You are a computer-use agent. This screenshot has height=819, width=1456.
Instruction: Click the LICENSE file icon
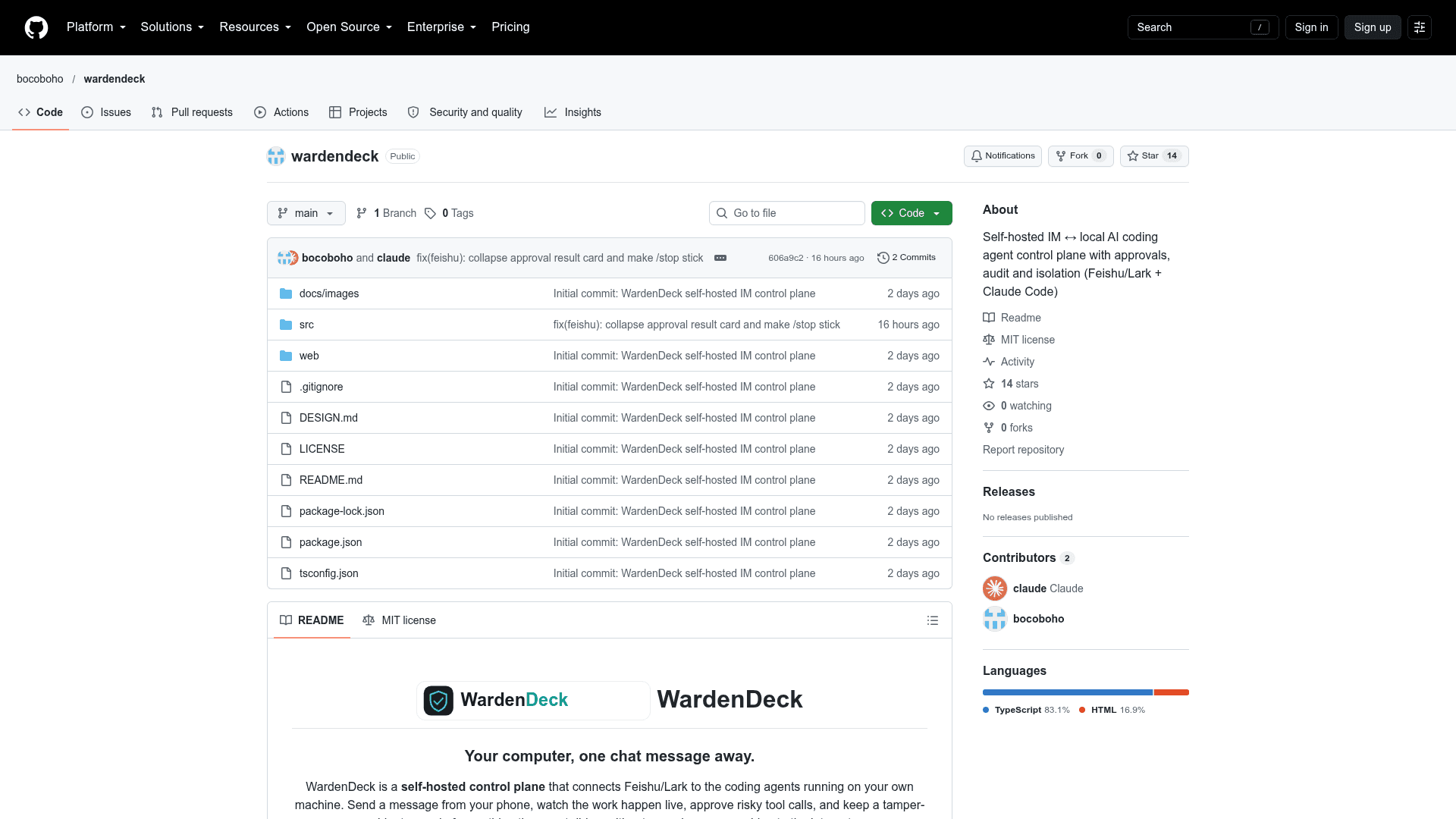(286, 449)
